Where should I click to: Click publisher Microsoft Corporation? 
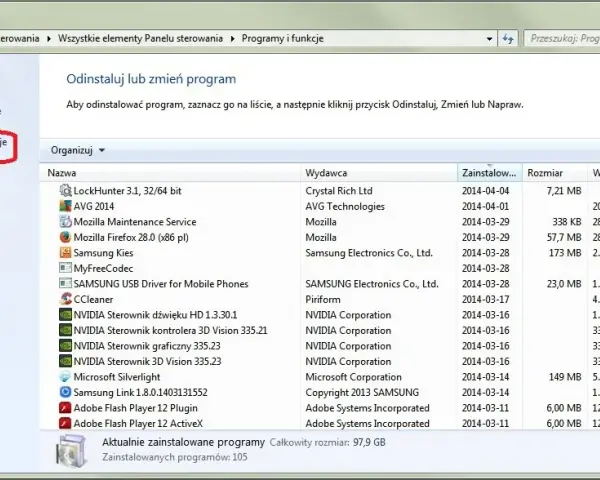(x=353, y=377)
